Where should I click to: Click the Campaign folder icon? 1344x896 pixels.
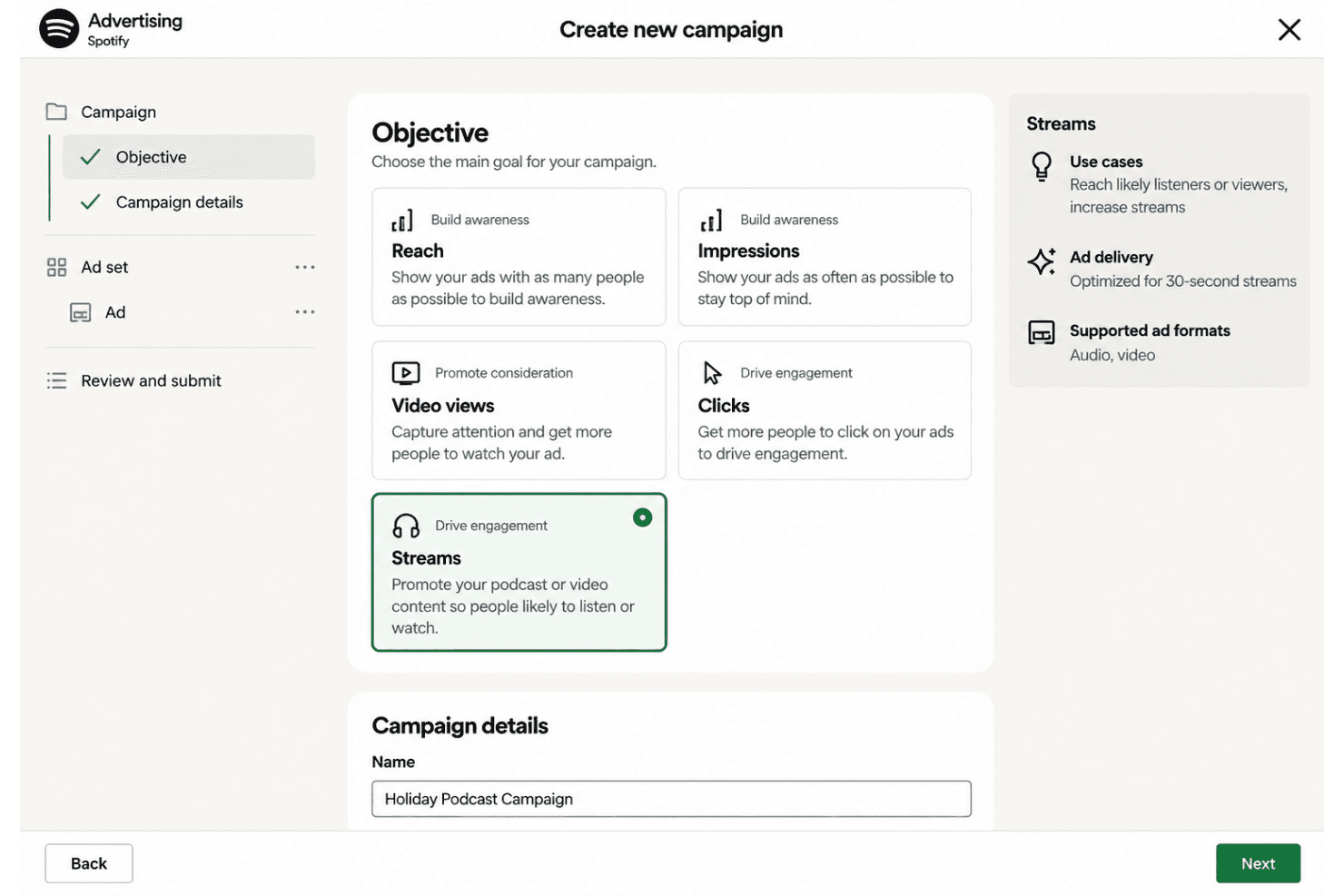coord(56,112)
